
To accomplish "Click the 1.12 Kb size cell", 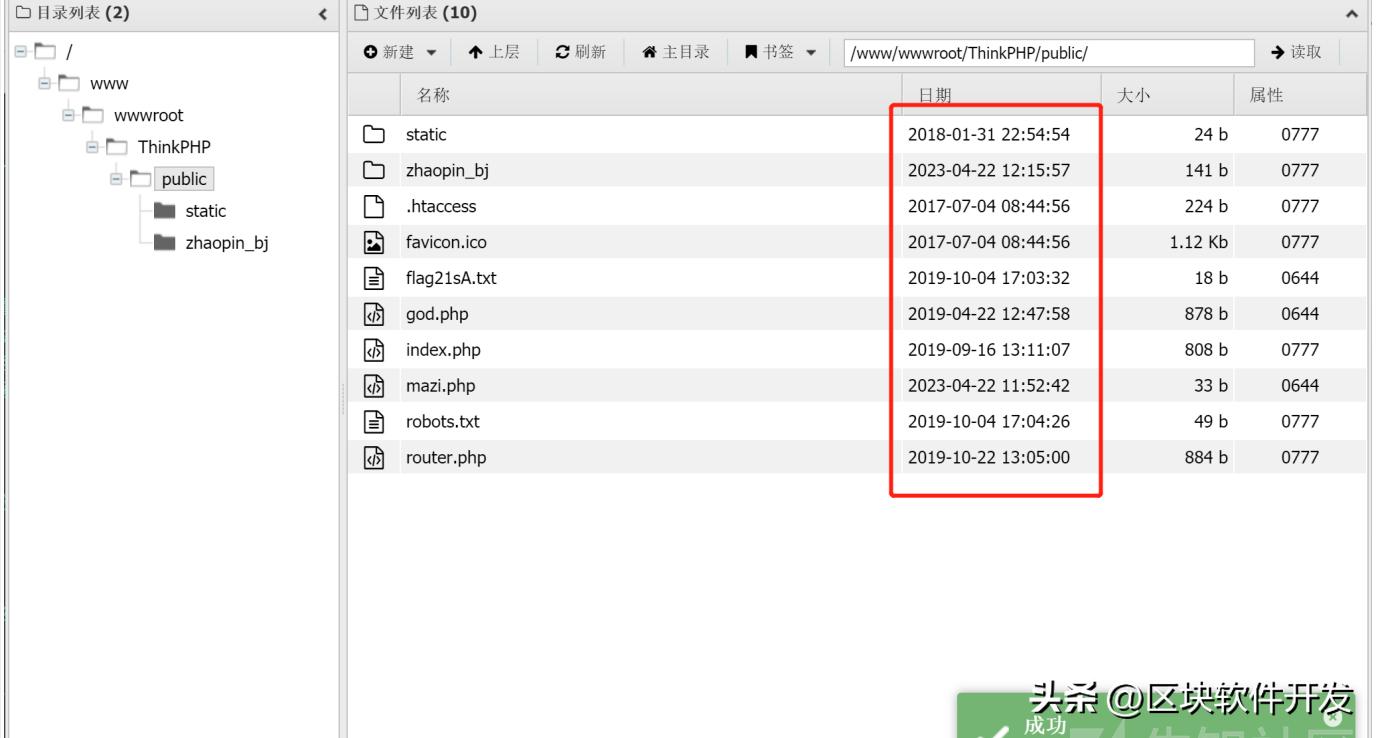I will click(1198, 242).
